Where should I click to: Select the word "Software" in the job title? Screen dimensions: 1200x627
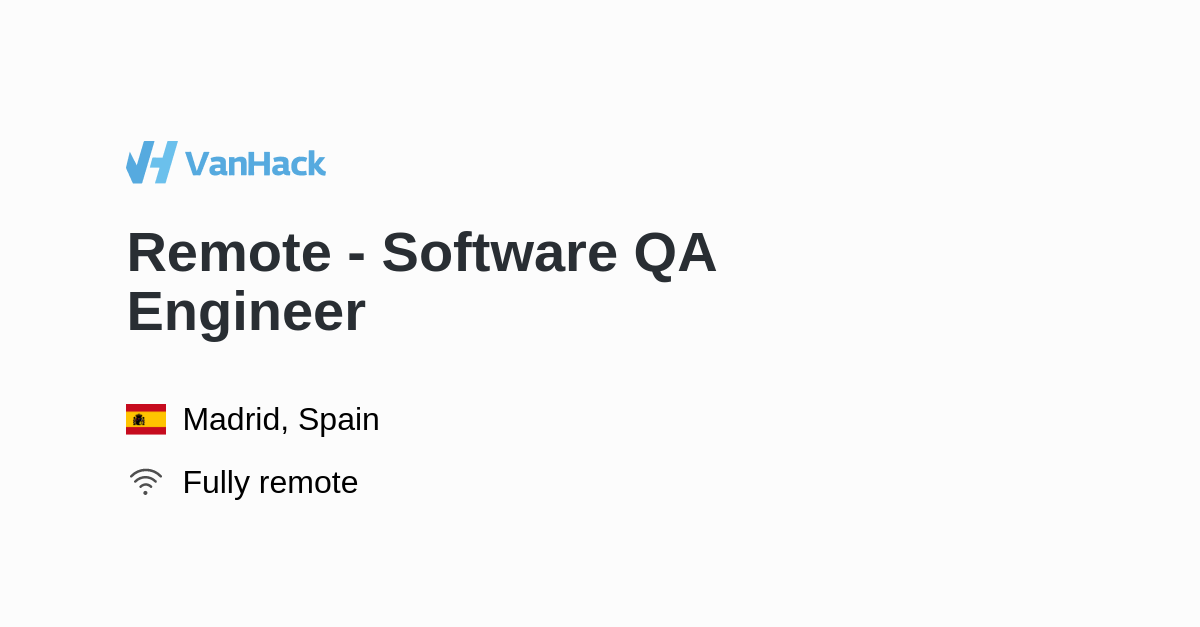(x=499, y=252)
